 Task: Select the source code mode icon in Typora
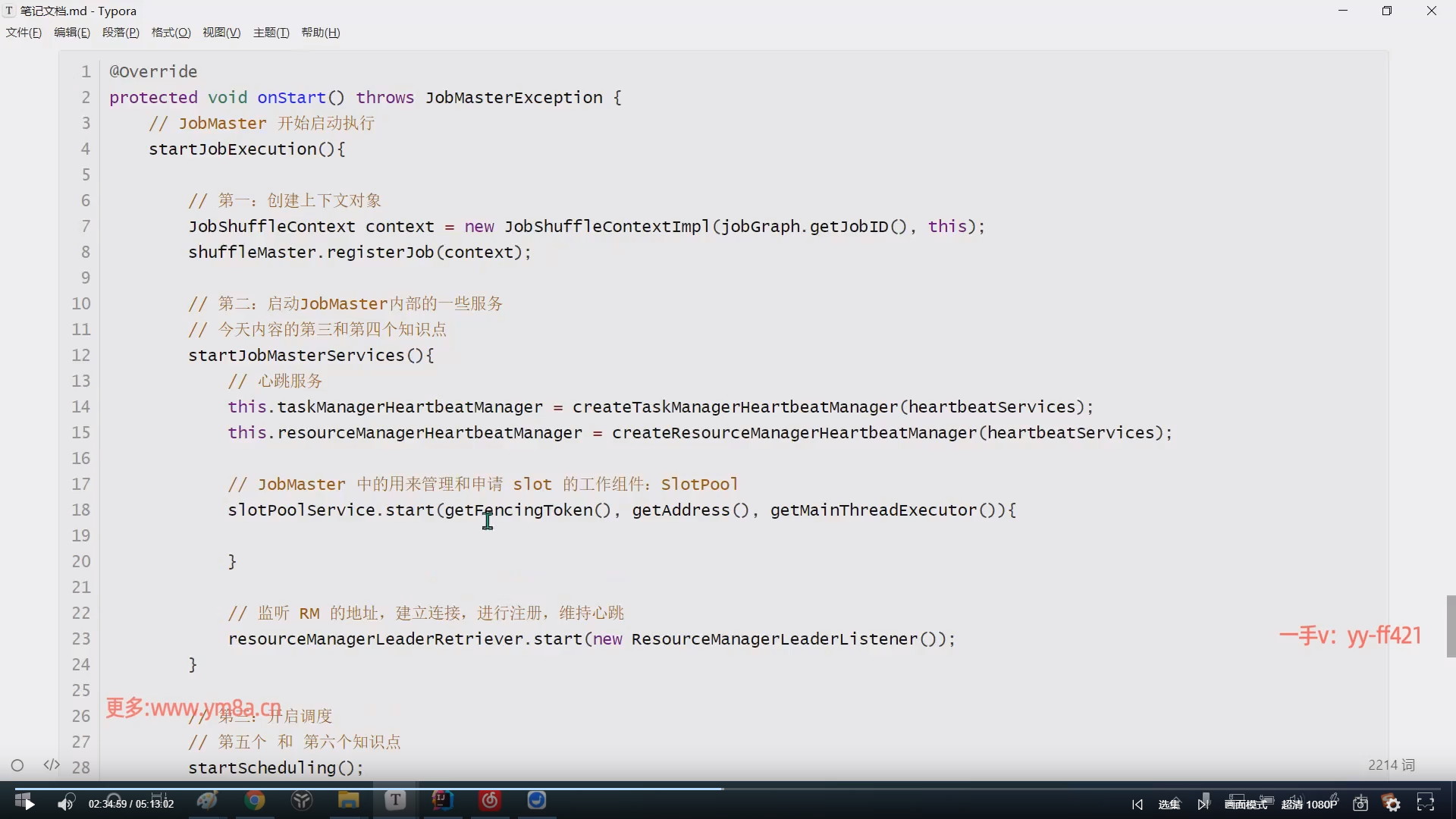tap(51, 765)
